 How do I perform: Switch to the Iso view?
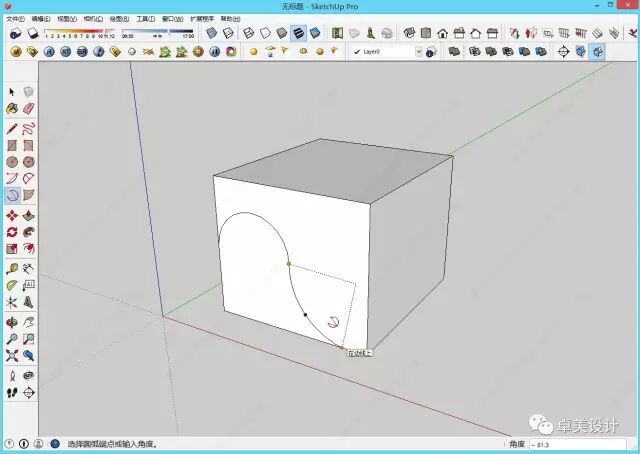[x=409, y=33]
